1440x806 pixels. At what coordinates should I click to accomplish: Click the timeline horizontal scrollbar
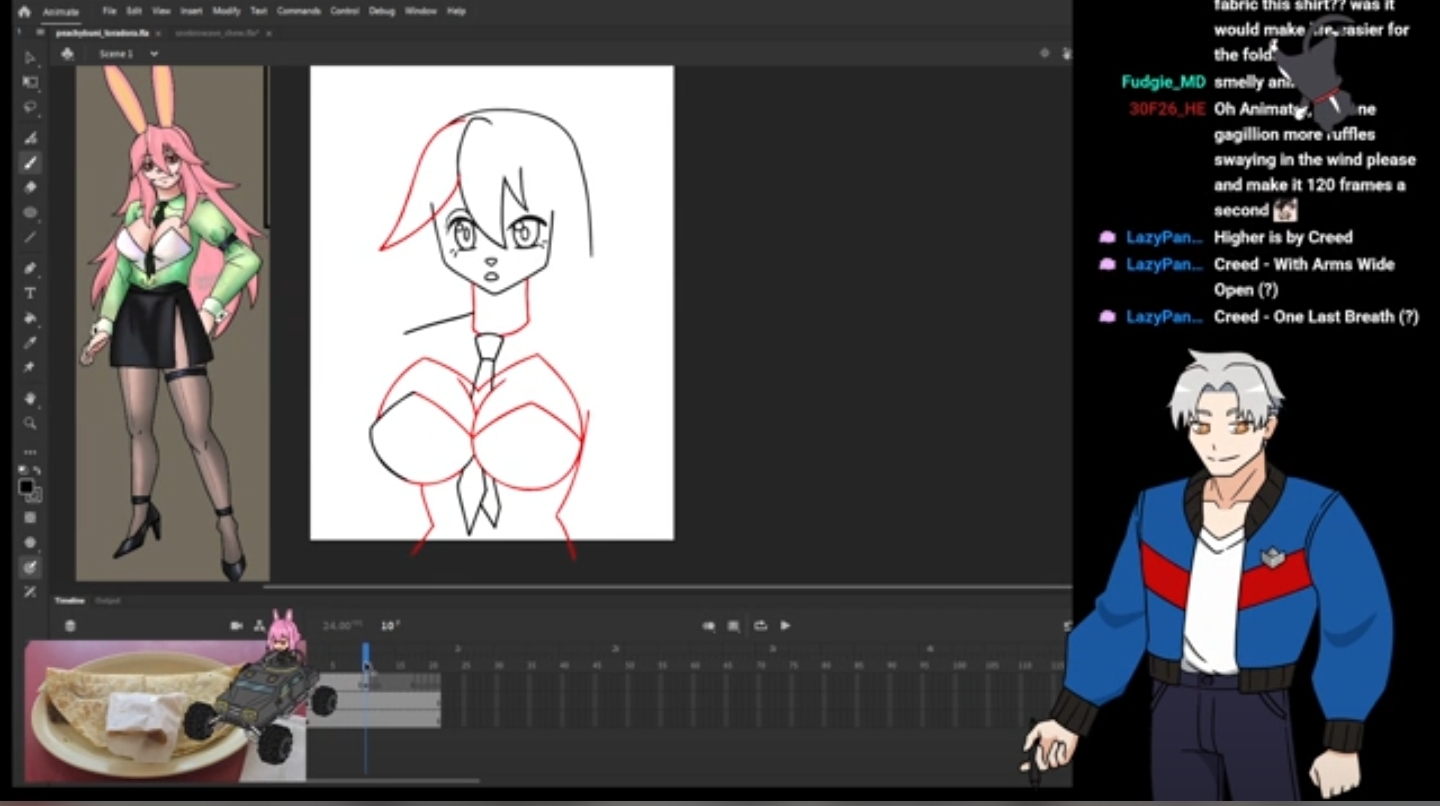393,780
